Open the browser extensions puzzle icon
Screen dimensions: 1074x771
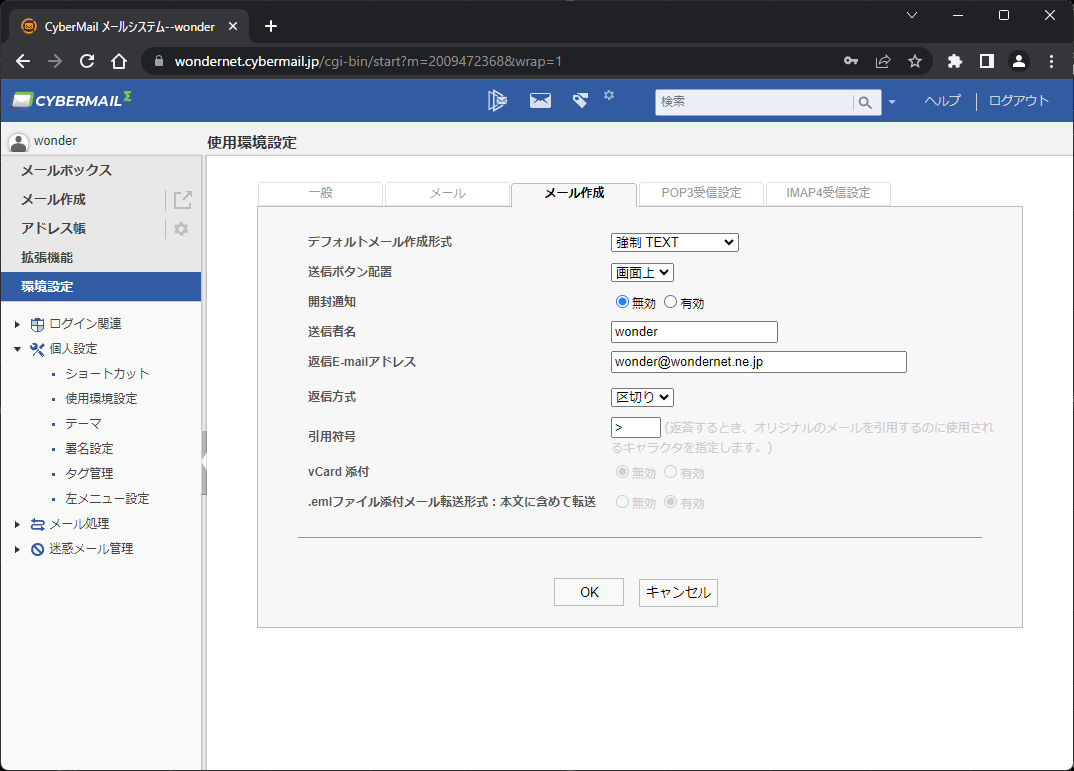pyautogui.click(x=955, y=61)
